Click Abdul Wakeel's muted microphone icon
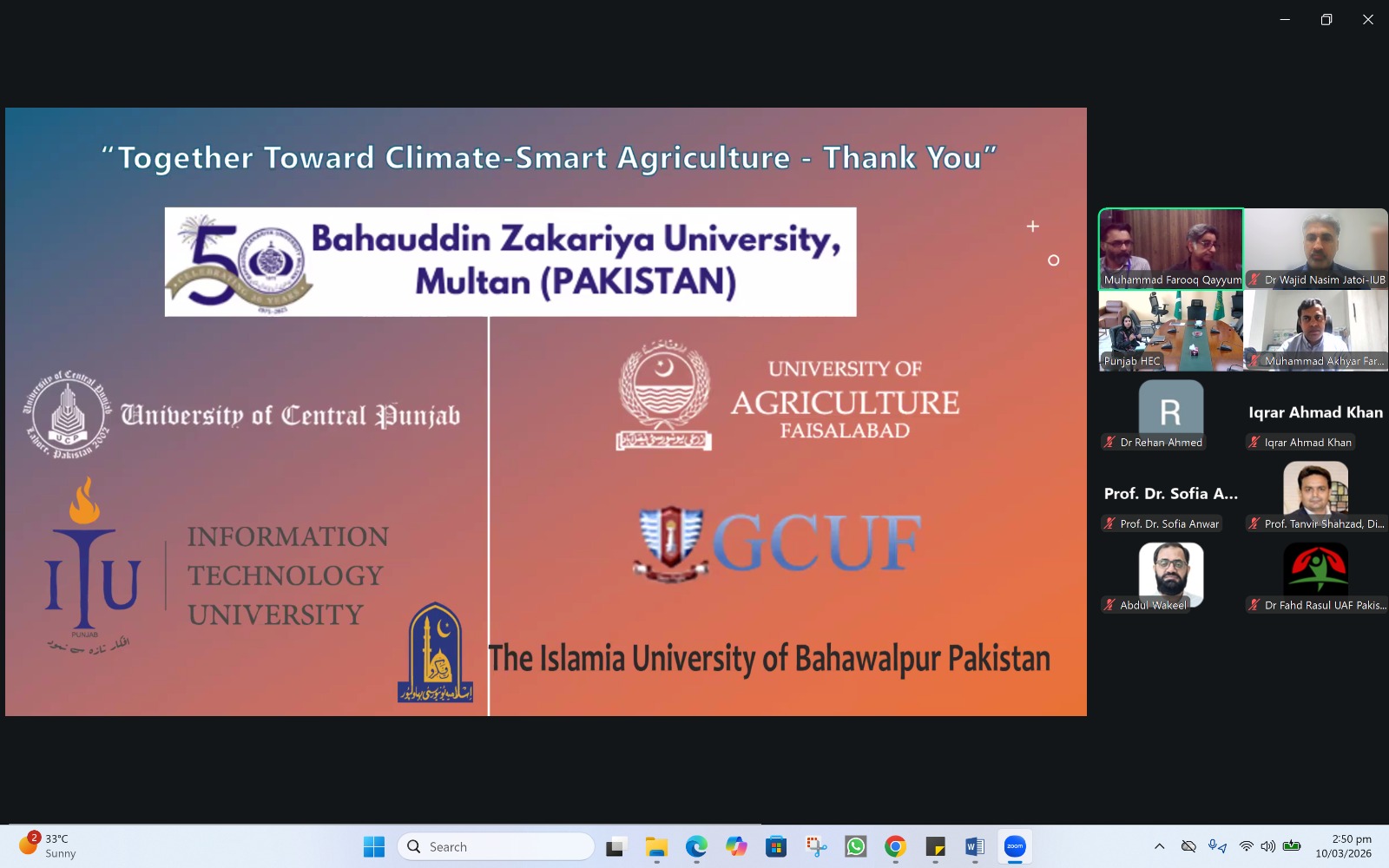This screenshot has width=1389, height=868. pyautogui.click(x=1109, y=605)
